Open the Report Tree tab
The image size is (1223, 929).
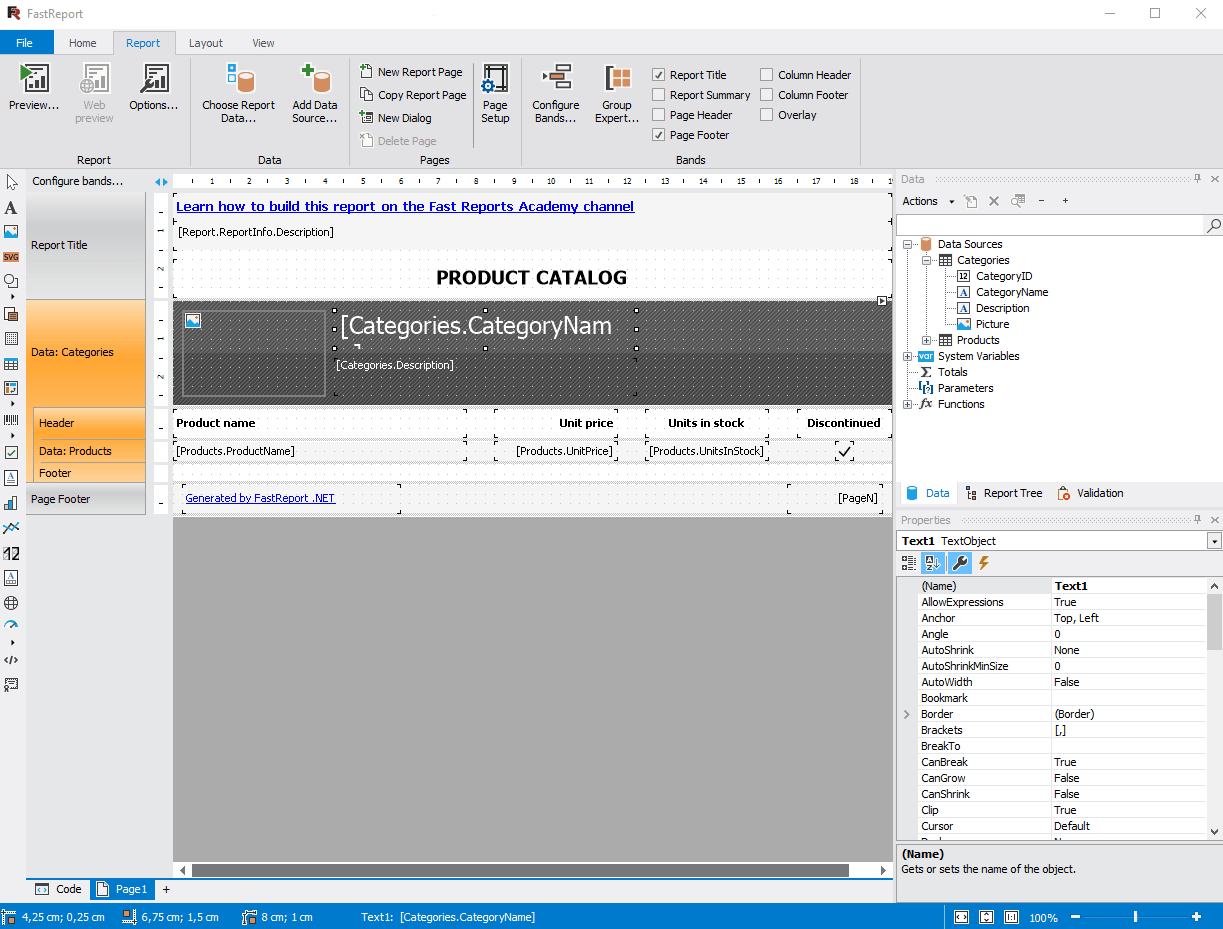coord(1004,493)
